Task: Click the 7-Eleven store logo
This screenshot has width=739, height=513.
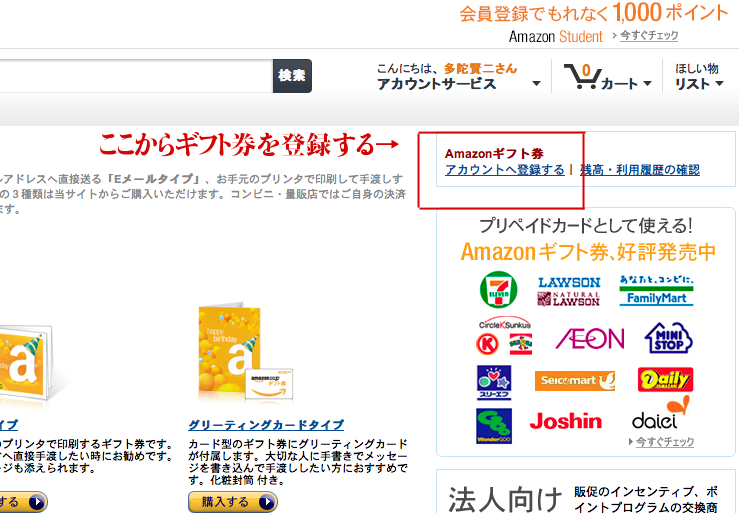Action: coord(499,290)
